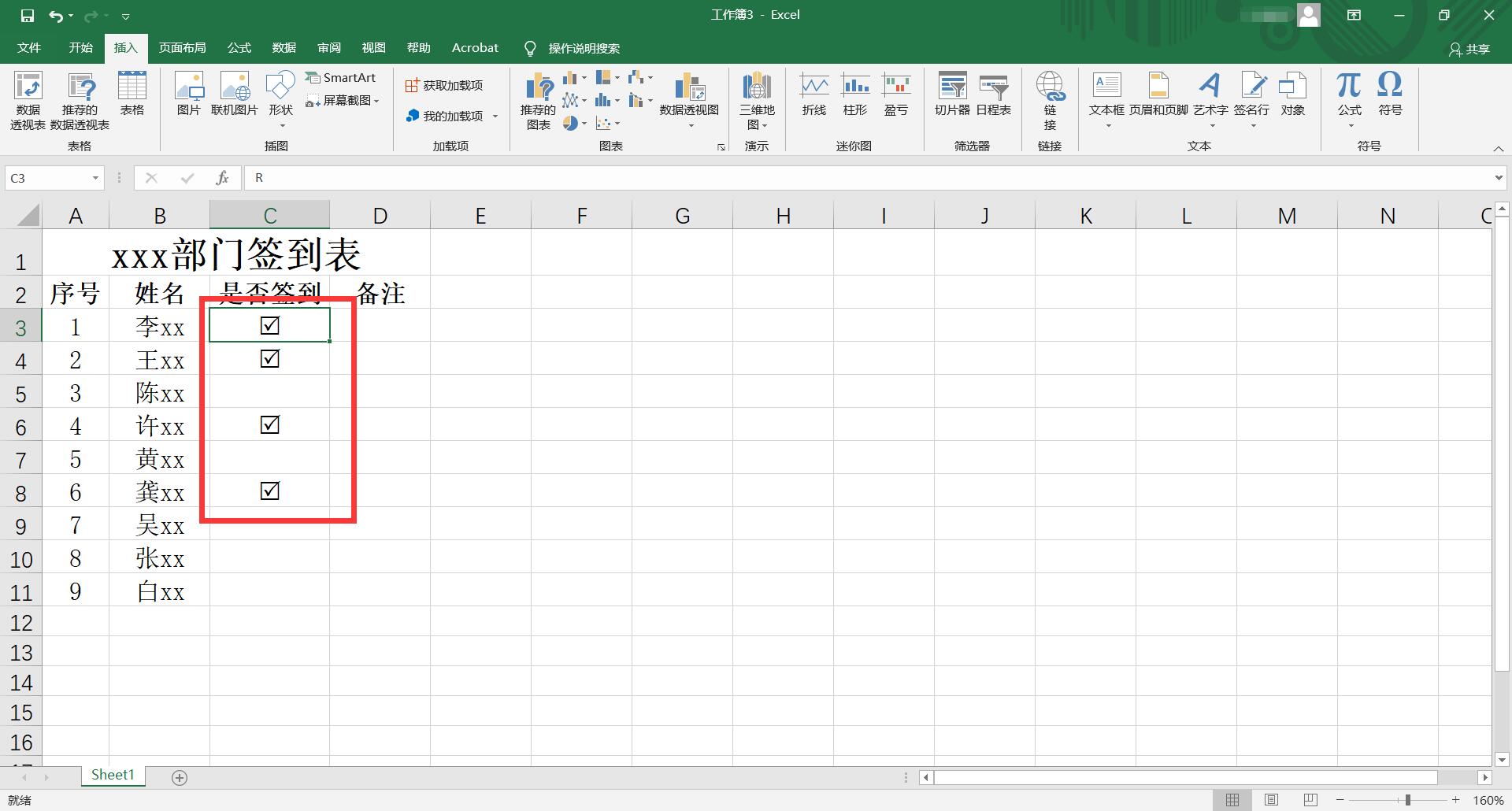
Task: Open Recommended PivotTables (推荐的数据透视表)
Action: click(80, 101)
